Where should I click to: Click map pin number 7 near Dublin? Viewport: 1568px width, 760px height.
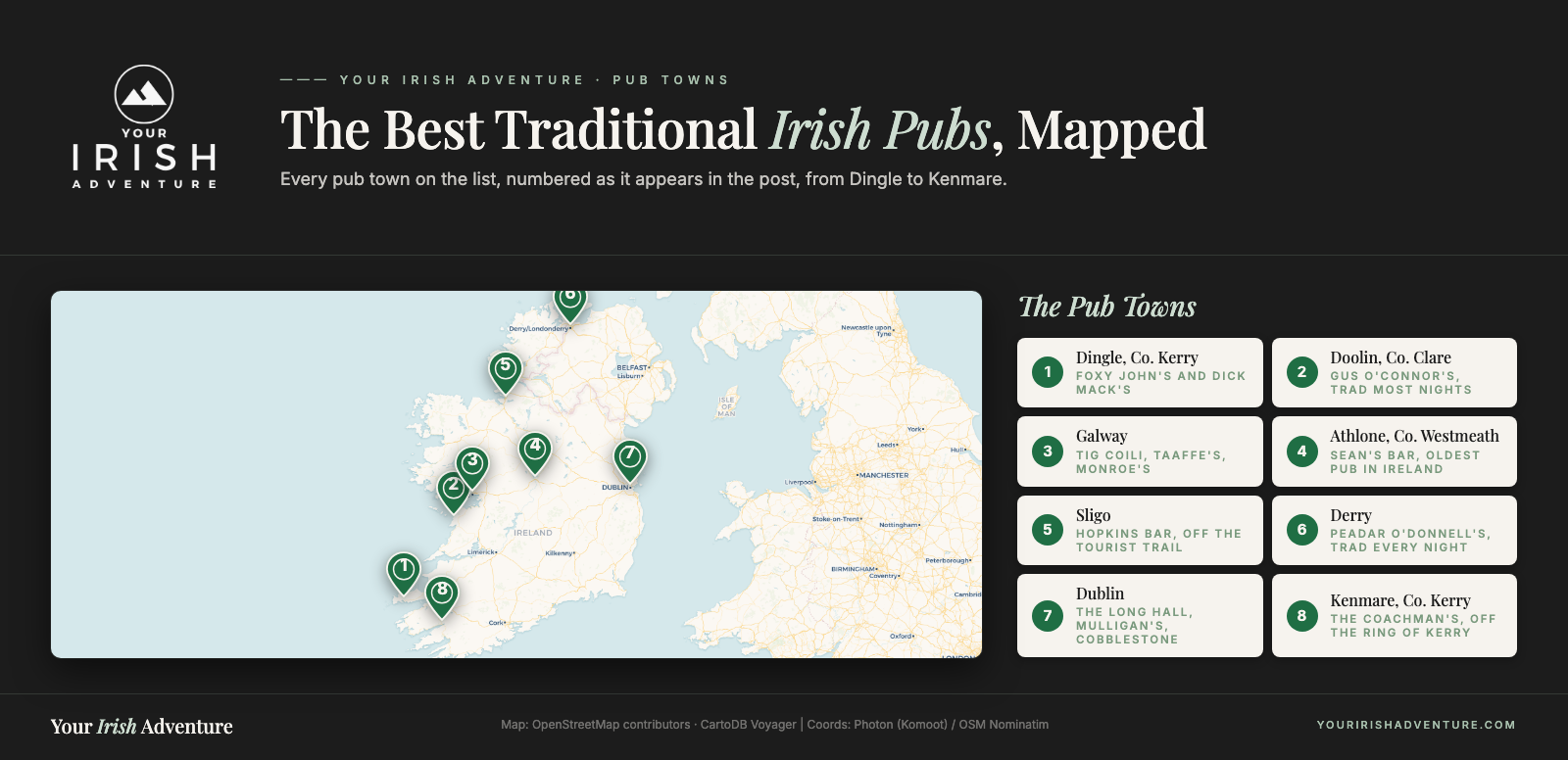pos(630,461)
